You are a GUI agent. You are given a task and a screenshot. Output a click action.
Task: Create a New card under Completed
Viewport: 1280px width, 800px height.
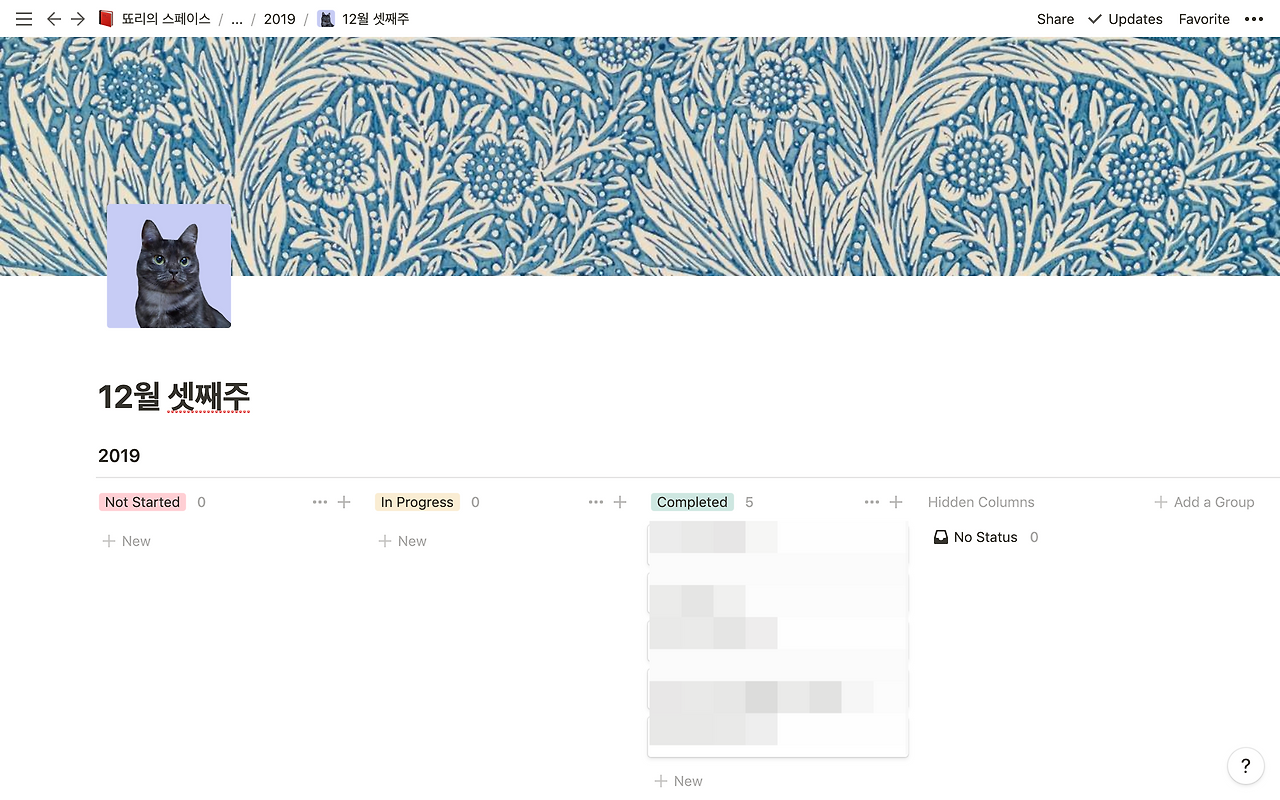tap(678, 781)
